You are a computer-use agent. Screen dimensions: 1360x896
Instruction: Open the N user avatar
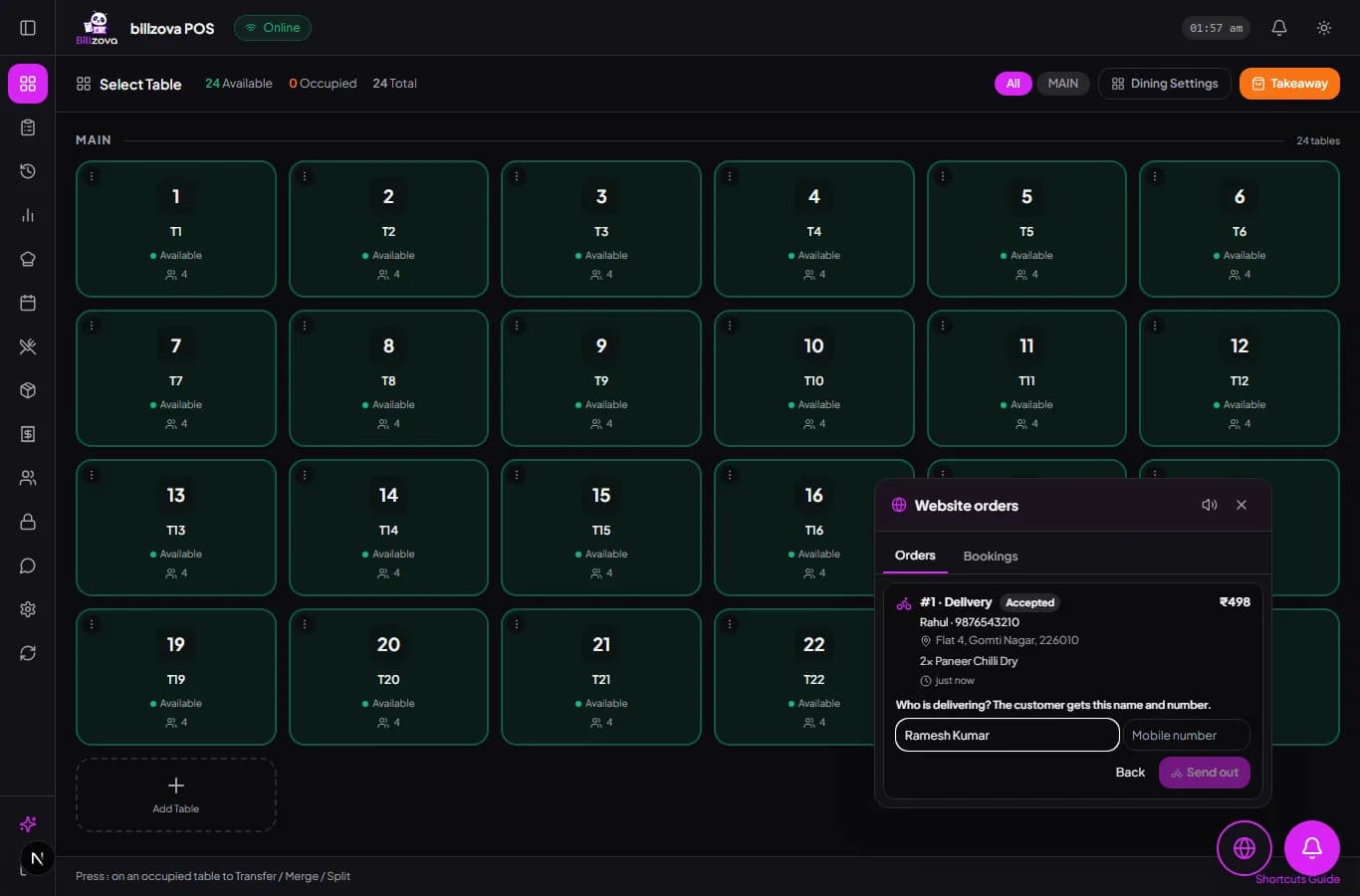[x=37, y=858]
